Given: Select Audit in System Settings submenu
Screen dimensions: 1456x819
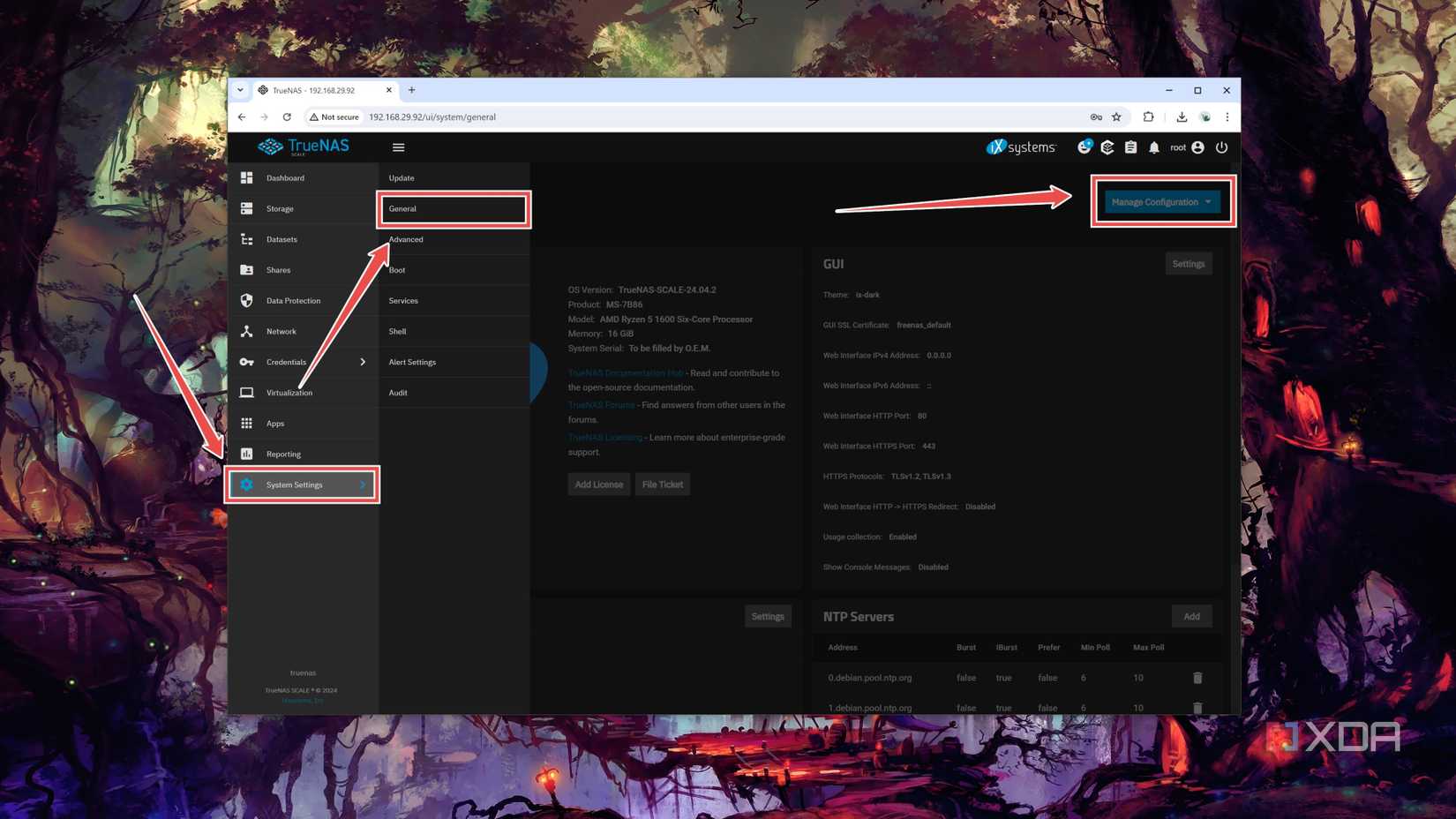Looking at the screenshot, I should [x=454, y=393].
